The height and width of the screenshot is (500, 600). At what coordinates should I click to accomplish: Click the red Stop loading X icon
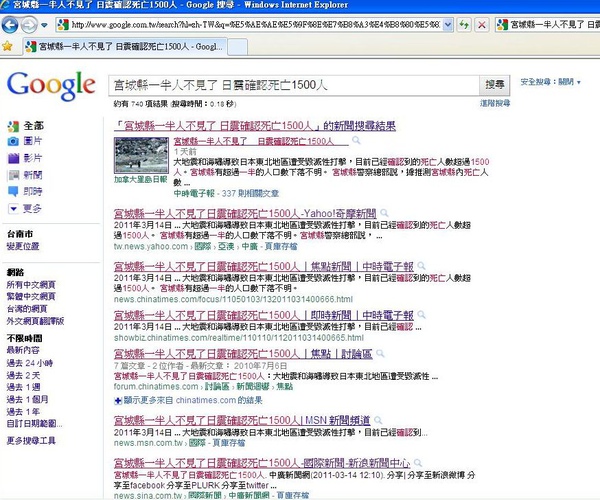[x=482, y=25]
